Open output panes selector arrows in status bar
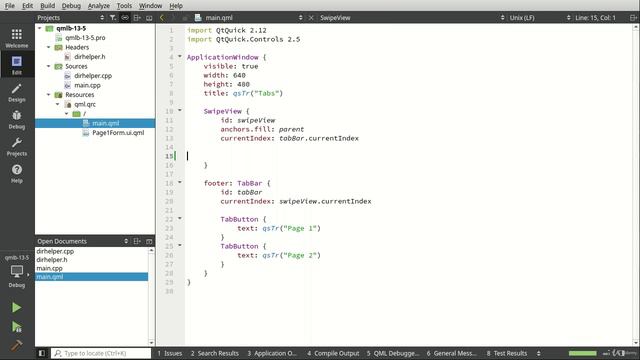640x360 pixels. tap(538, 353)
